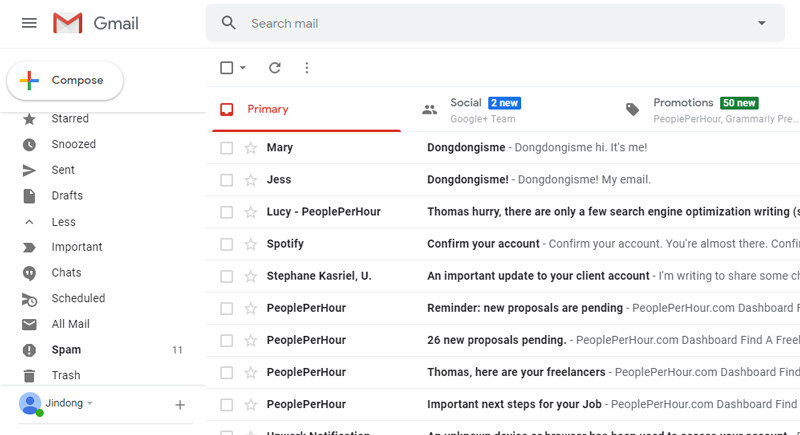Open the main menu hamburger icon
Screen dimensions: 800x435
tap(29, 23)
